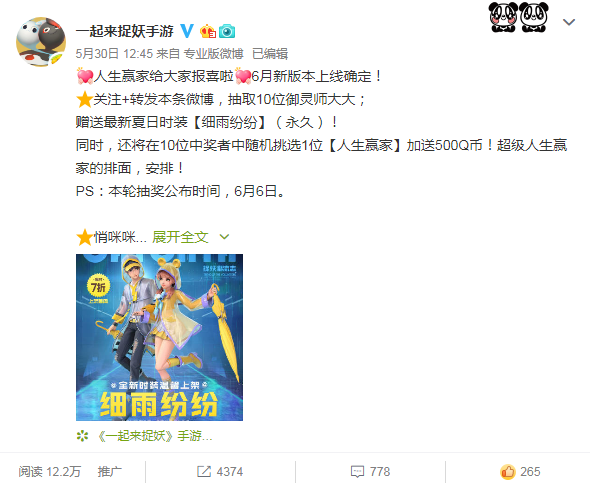Open the 一起来捉妖手游 profile name
The height and width of the screenshot is (488, 590).
coord(125,31)
